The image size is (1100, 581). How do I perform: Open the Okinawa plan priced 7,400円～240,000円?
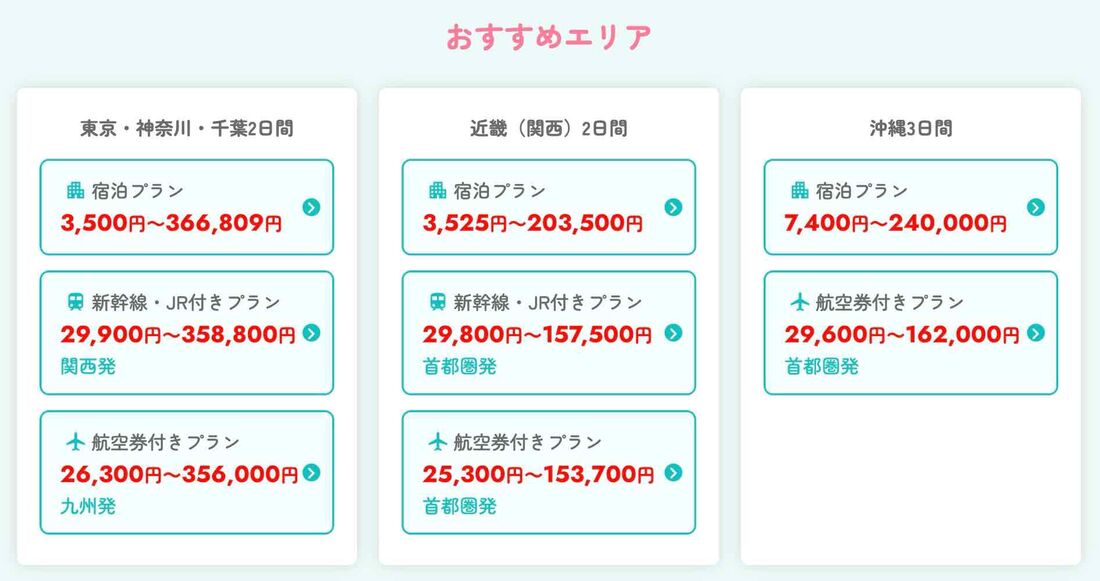pos(896,223)
